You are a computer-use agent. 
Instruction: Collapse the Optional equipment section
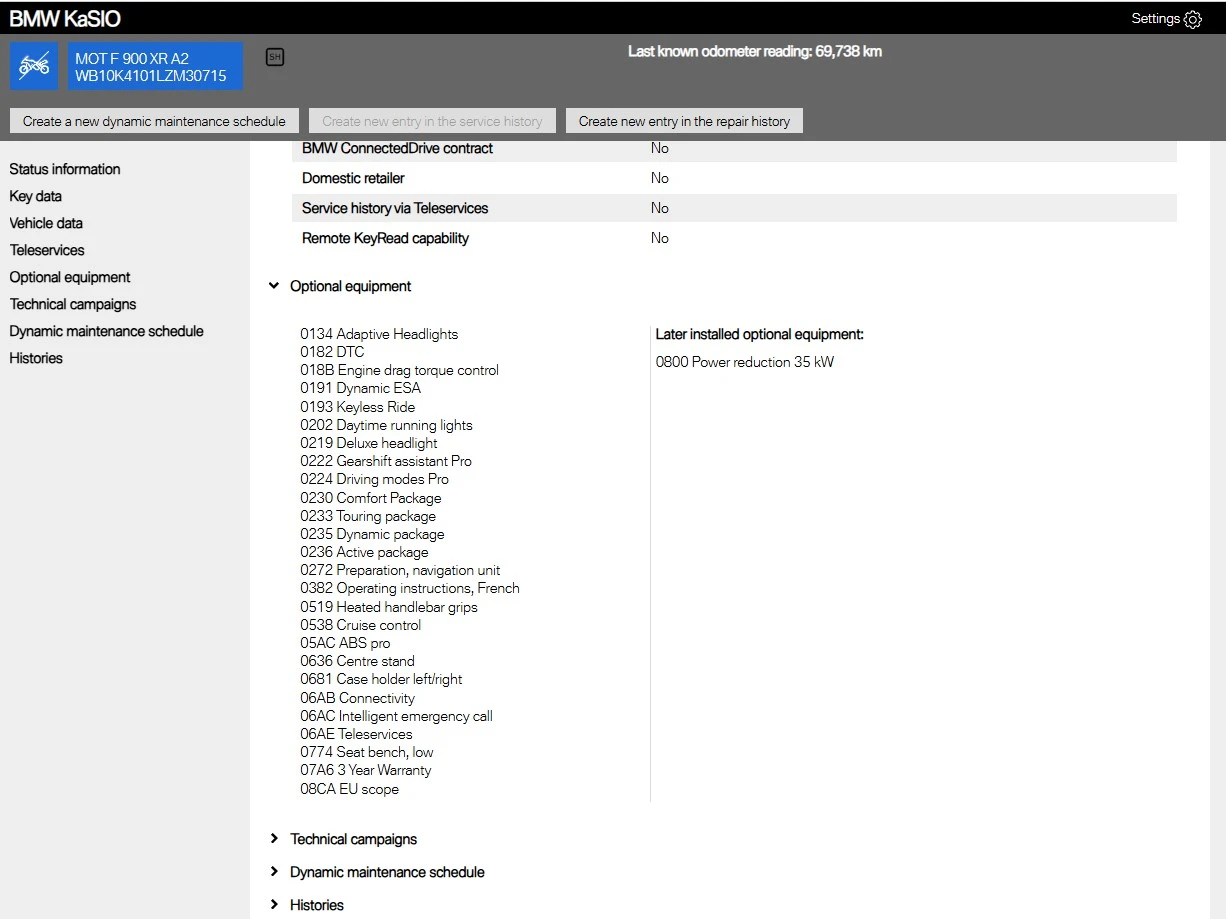click(274, 286)
